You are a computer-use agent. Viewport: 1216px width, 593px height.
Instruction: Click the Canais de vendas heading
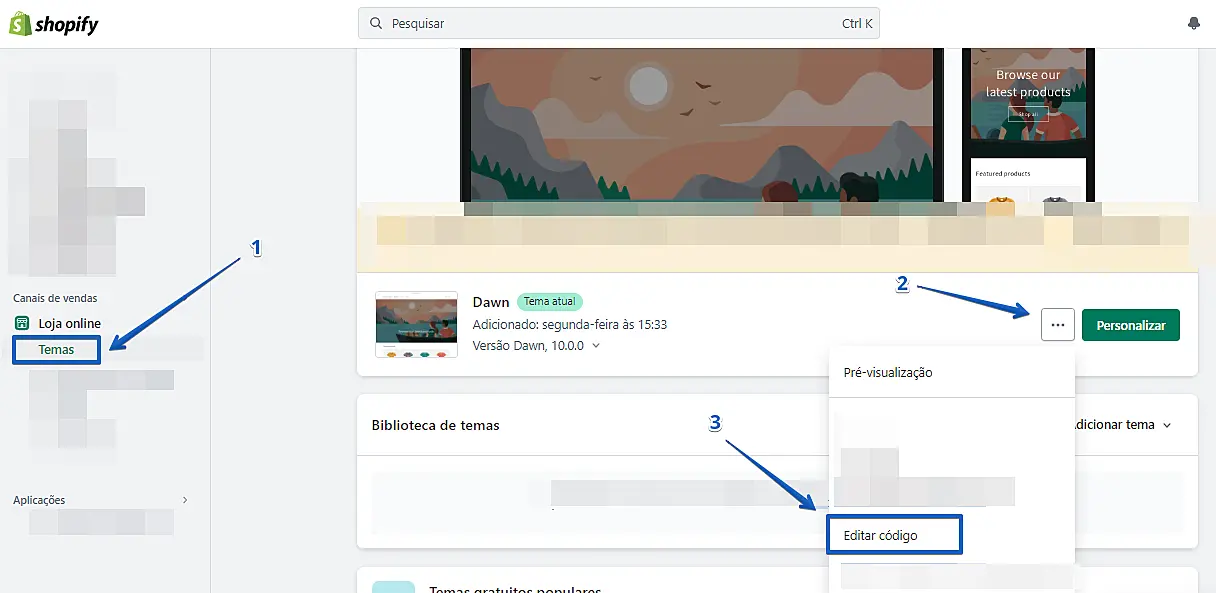55,298
